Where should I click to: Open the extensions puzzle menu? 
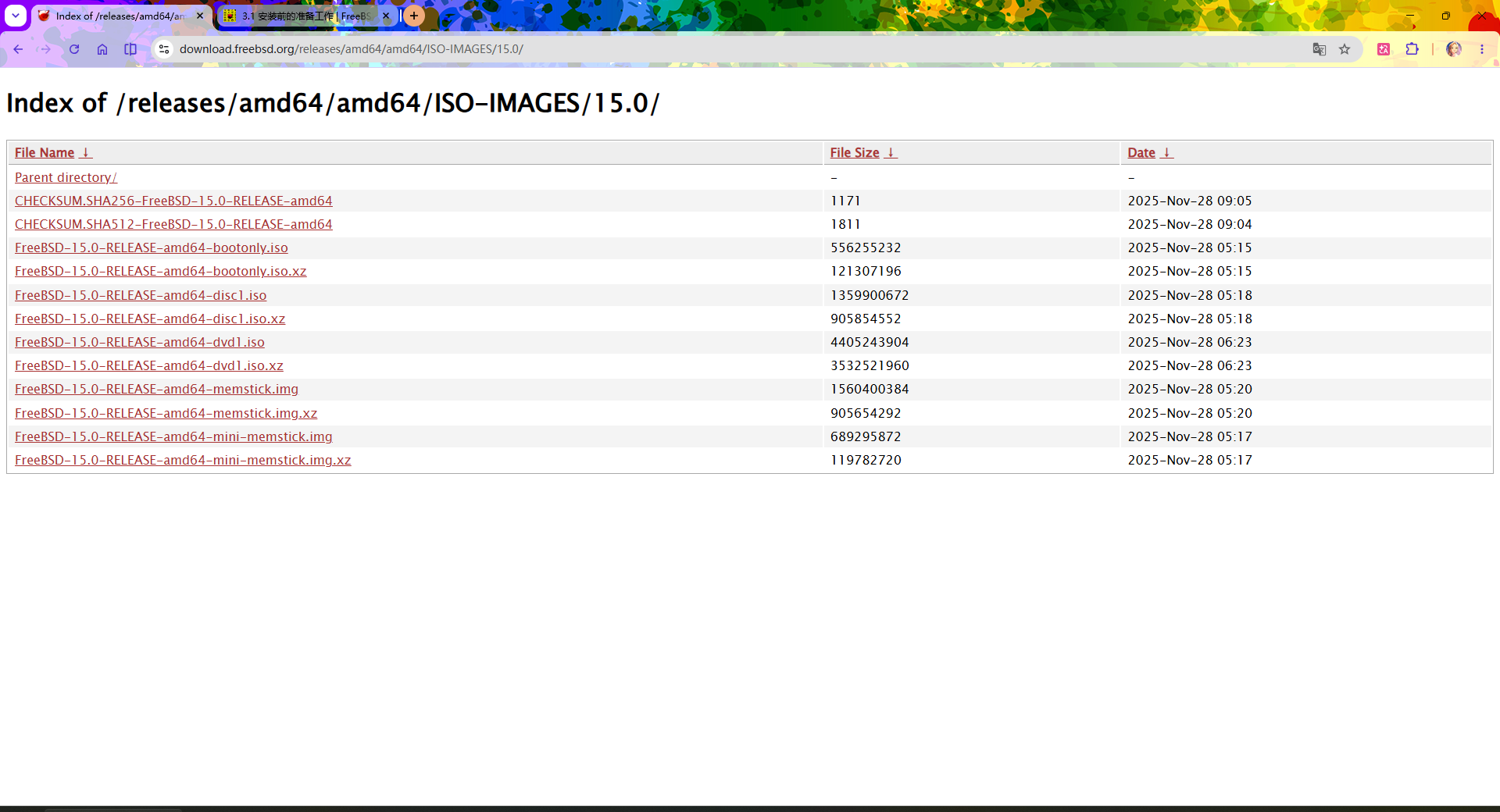click(1412, 49)
